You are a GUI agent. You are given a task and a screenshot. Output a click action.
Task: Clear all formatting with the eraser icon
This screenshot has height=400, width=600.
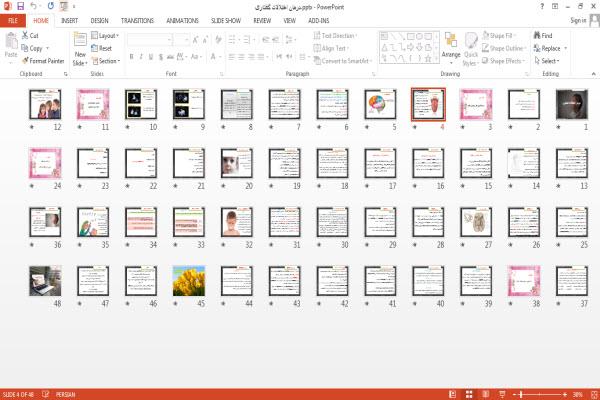(218, 40)
